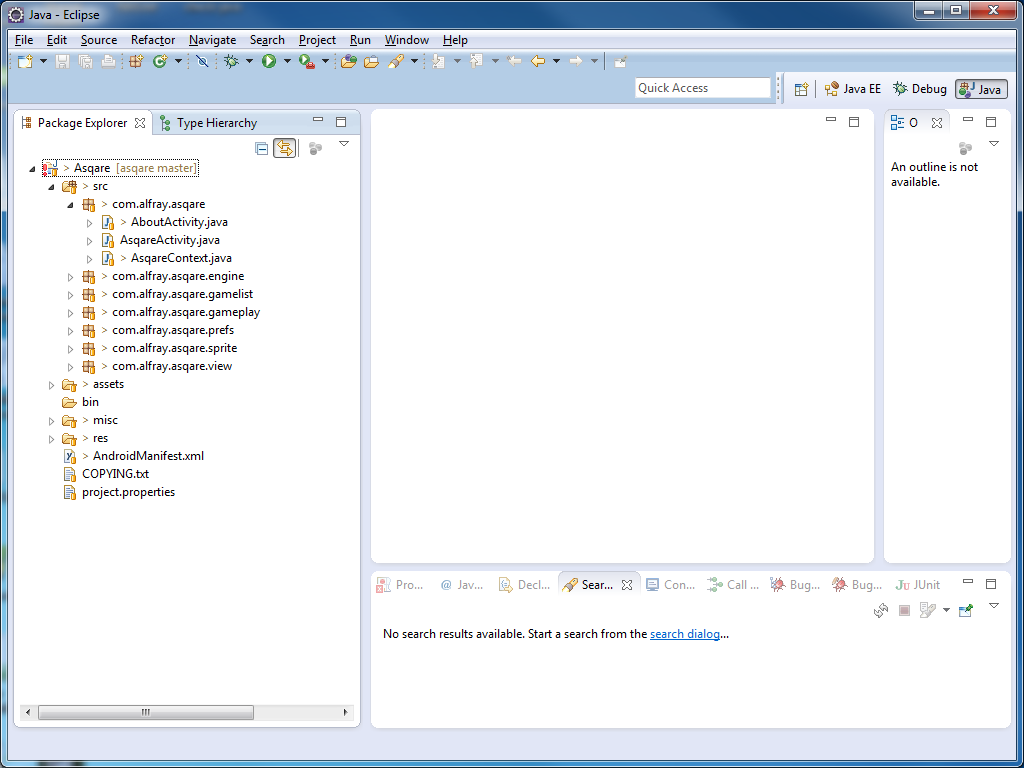Switch to the Type Hierarchy tab
This screenshot has height=768, width=1024.
tap(208, 123)
